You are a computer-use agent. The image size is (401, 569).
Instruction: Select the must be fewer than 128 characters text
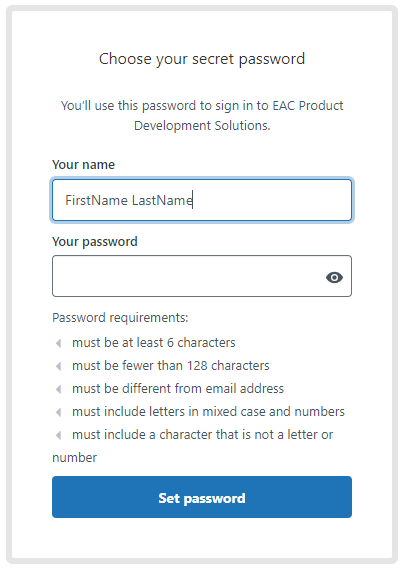tap(171, 365)
